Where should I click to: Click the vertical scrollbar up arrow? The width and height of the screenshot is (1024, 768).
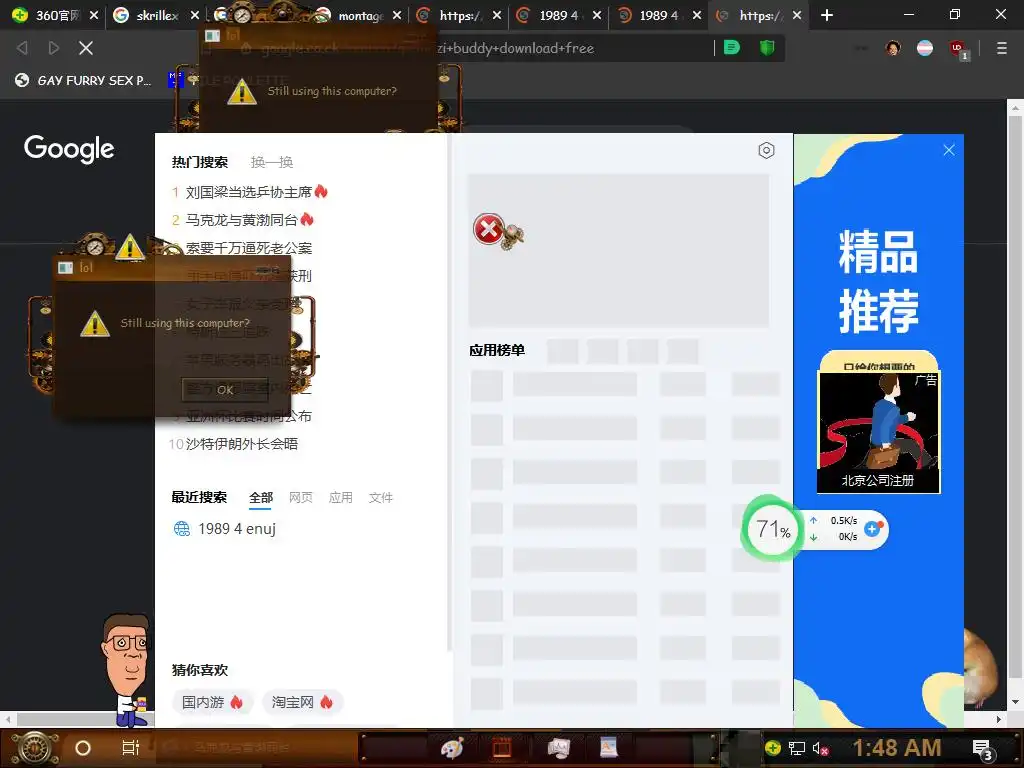tap(1015, 108)
